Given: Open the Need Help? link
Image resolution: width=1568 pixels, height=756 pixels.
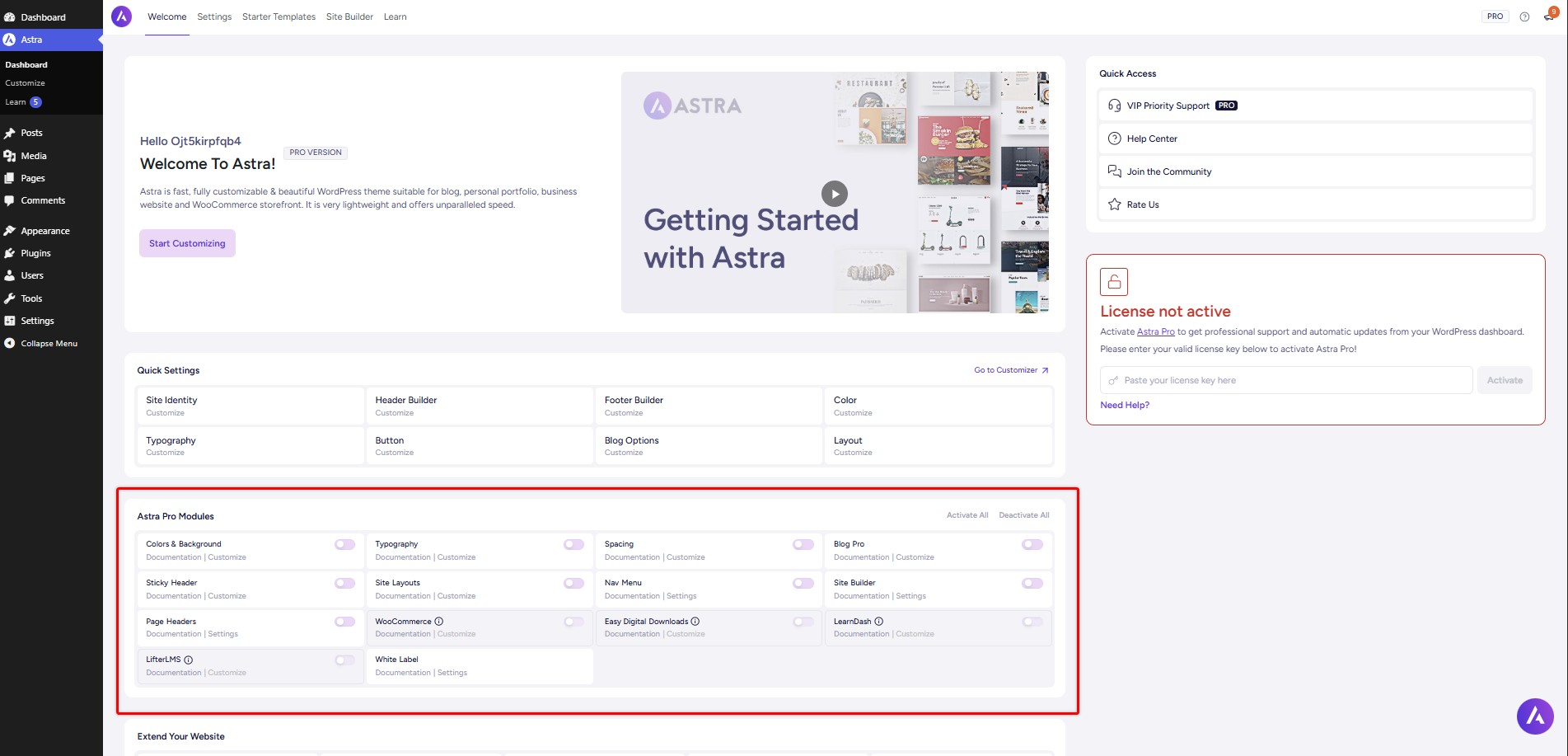Looking at the screenshot, I should [x=1125, y=405].
